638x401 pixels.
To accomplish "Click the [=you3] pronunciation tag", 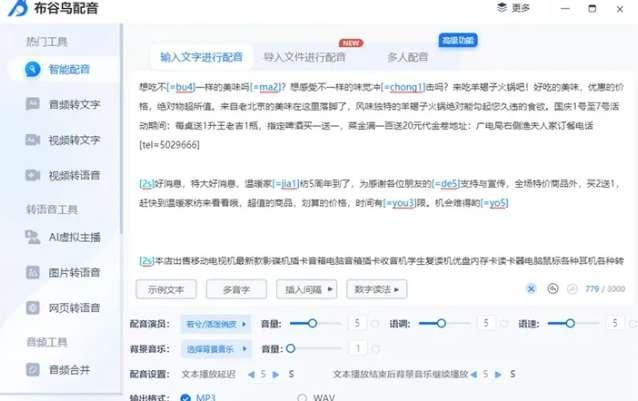I will coord(400,203).
